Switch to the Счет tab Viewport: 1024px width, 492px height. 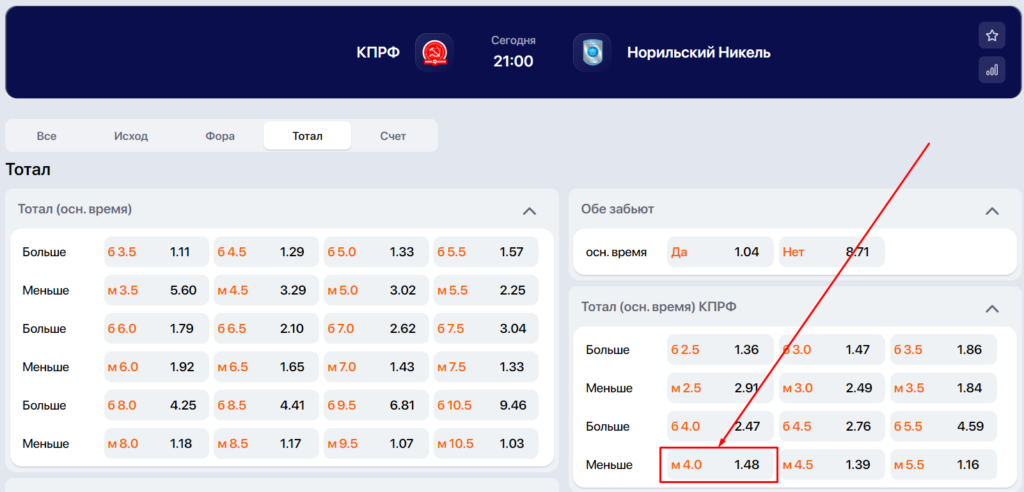coord(393,136)
